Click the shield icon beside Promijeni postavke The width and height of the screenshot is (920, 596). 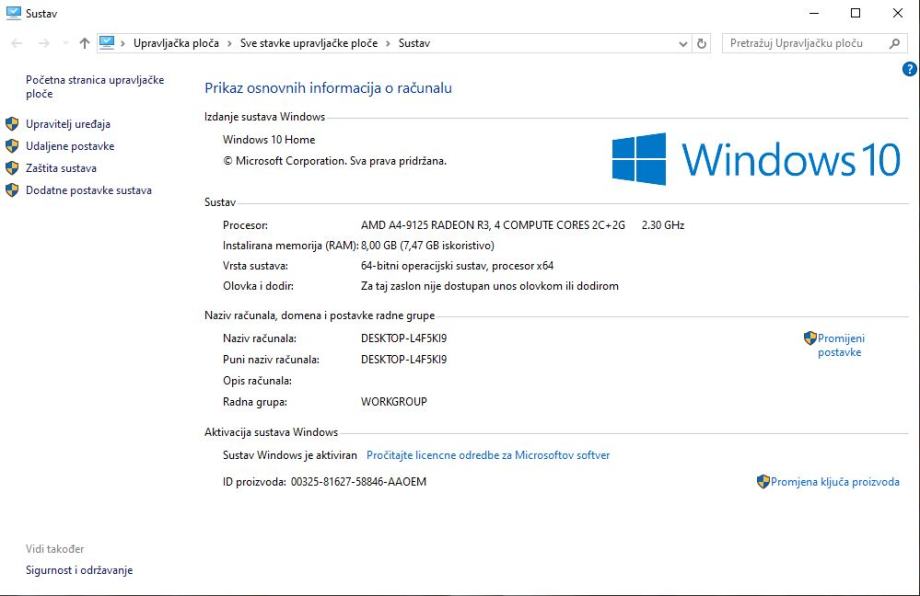pos(810,338)
